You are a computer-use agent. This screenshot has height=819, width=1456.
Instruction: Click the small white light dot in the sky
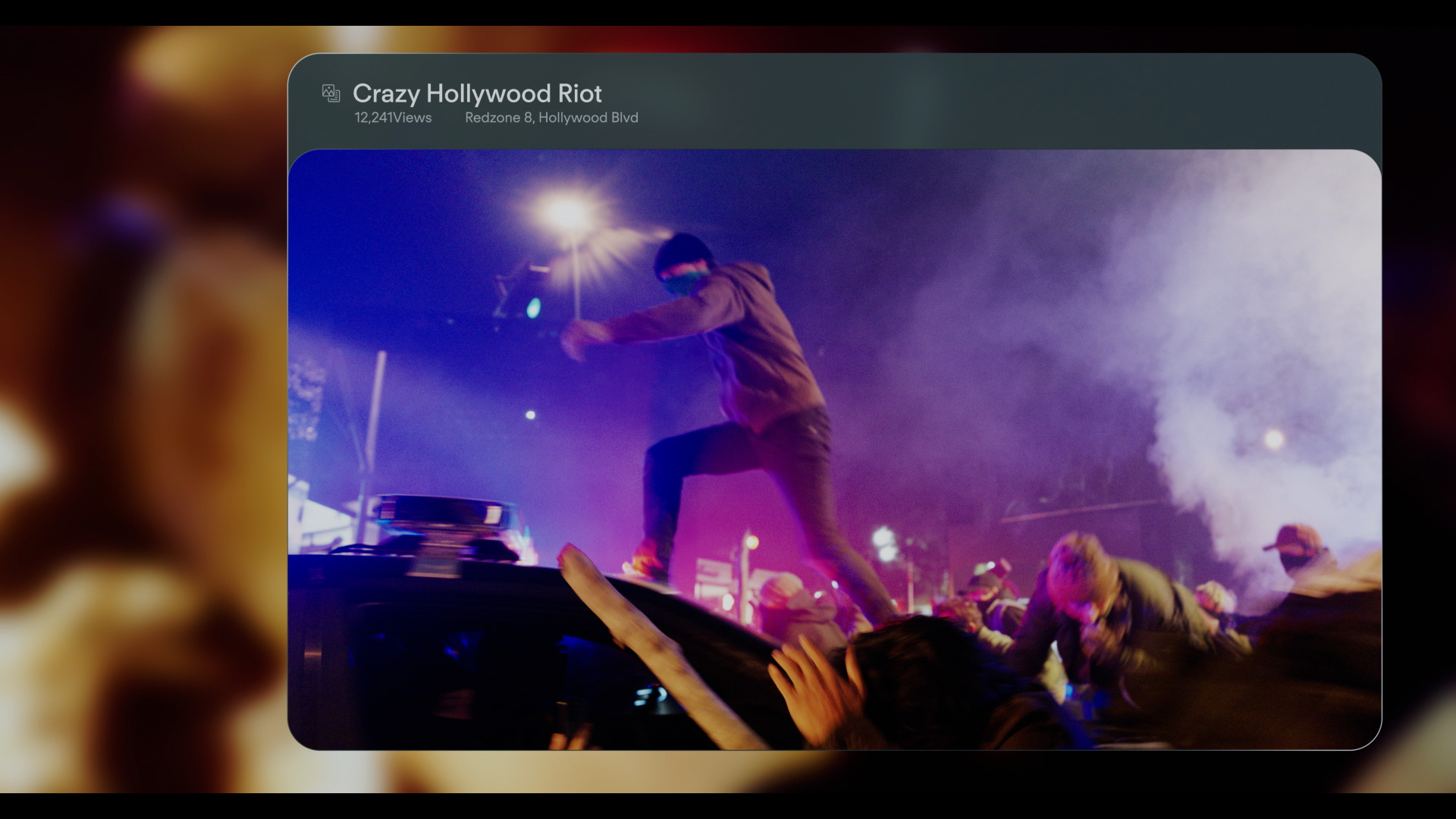(530, 415)
